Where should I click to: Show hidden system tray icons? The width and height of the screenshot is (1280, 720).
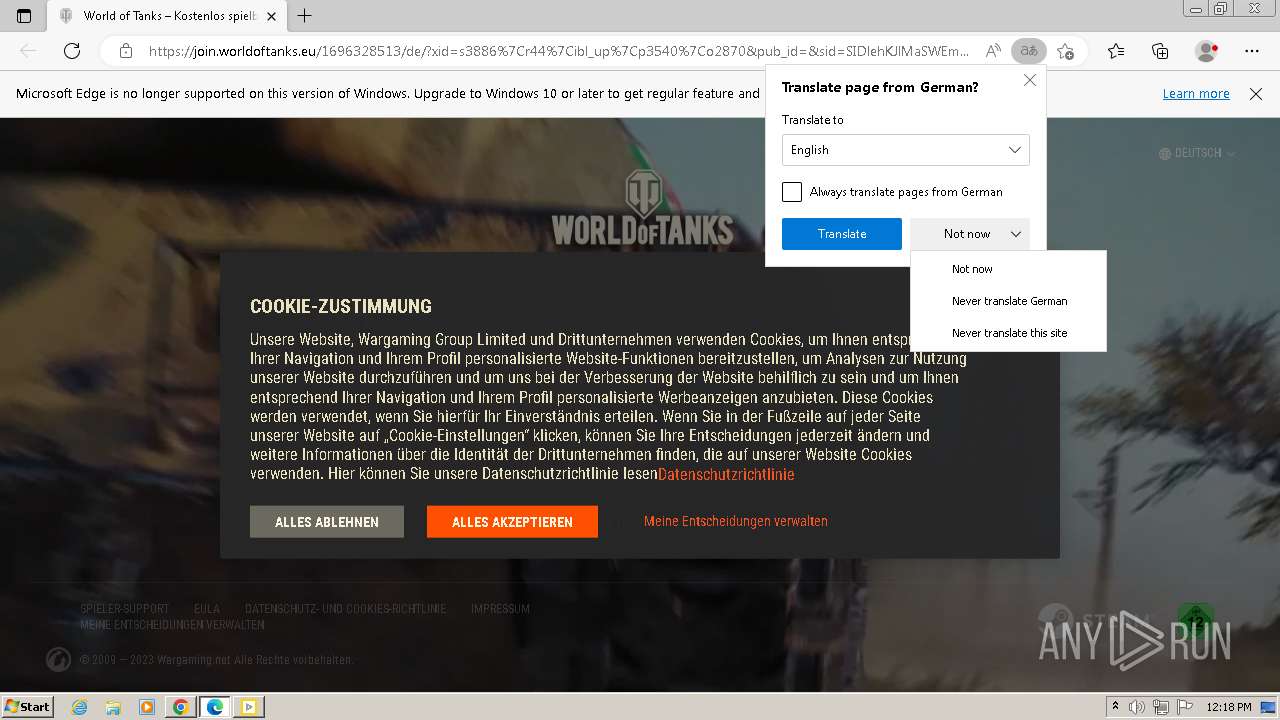point(1116,707)
